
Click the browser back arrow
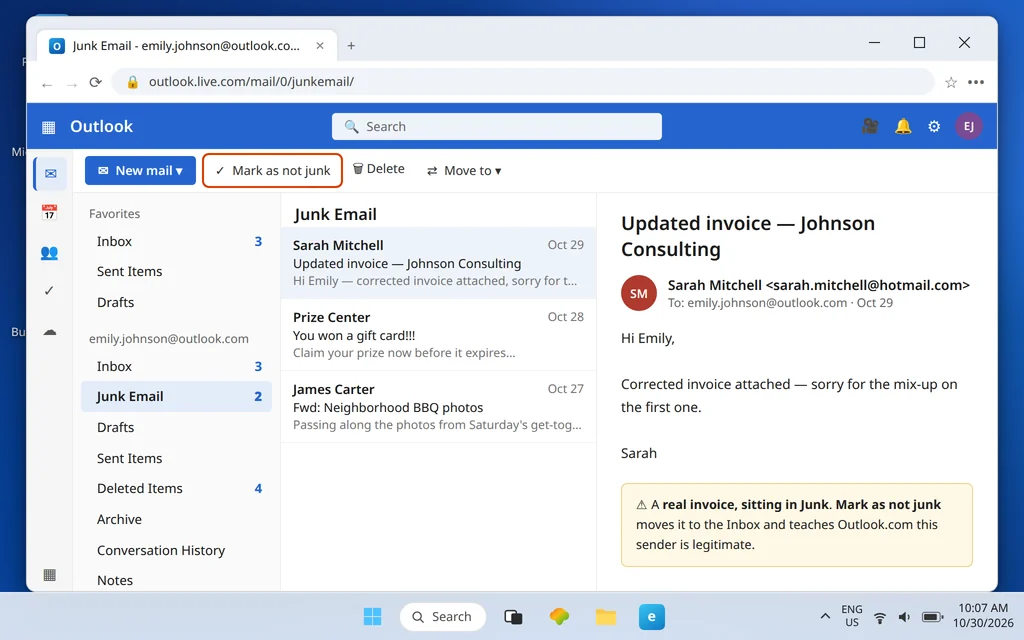(x=46, y=84)
